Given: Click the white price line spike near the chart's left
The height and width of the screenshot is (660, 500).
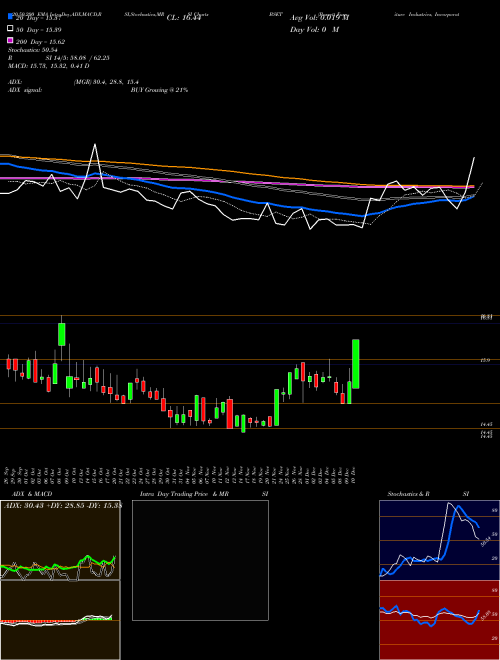Looking at the screenshot, I should point(95,144).
